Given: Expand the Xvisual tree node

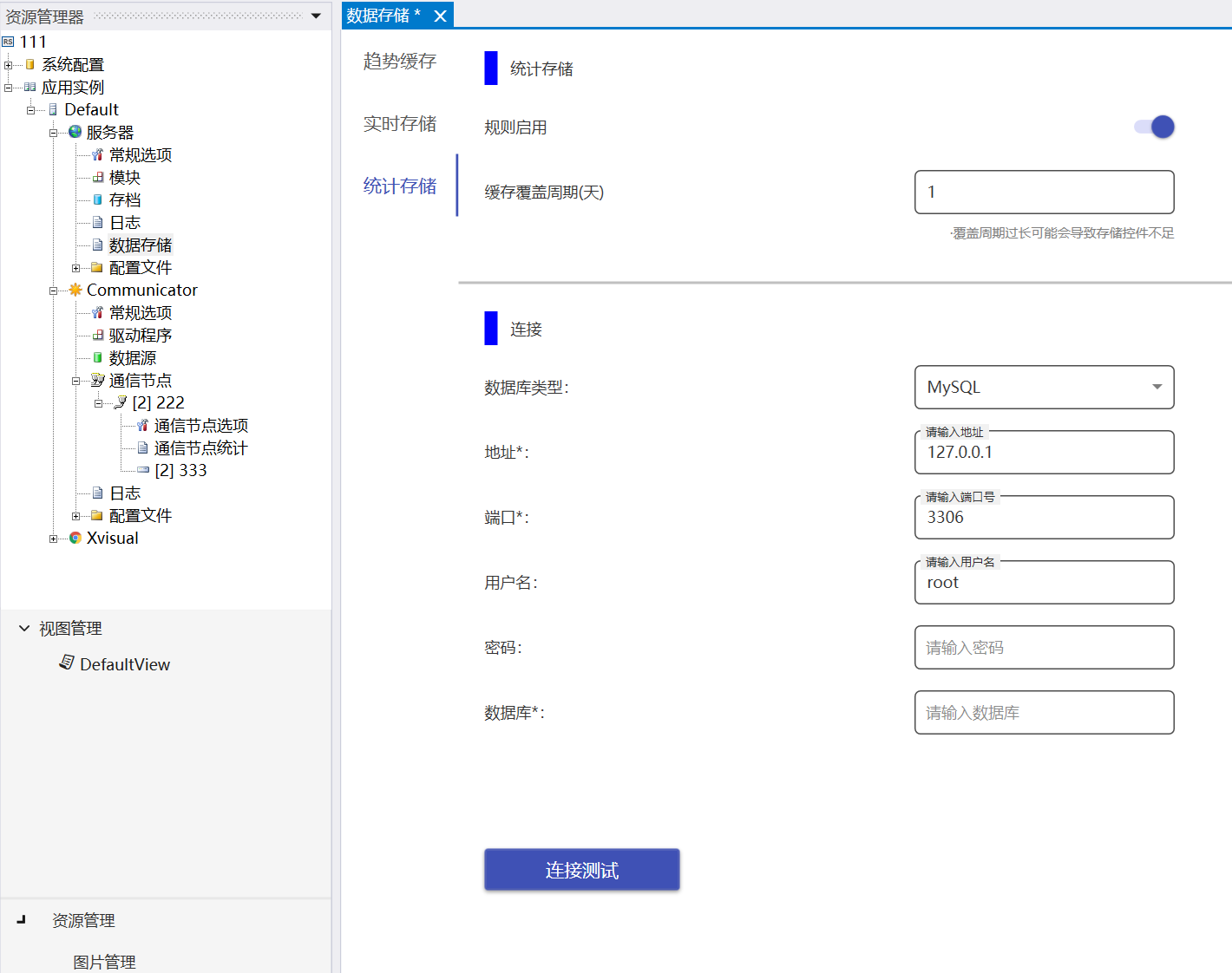Looking at the screenshot, I should pos(53,539).
